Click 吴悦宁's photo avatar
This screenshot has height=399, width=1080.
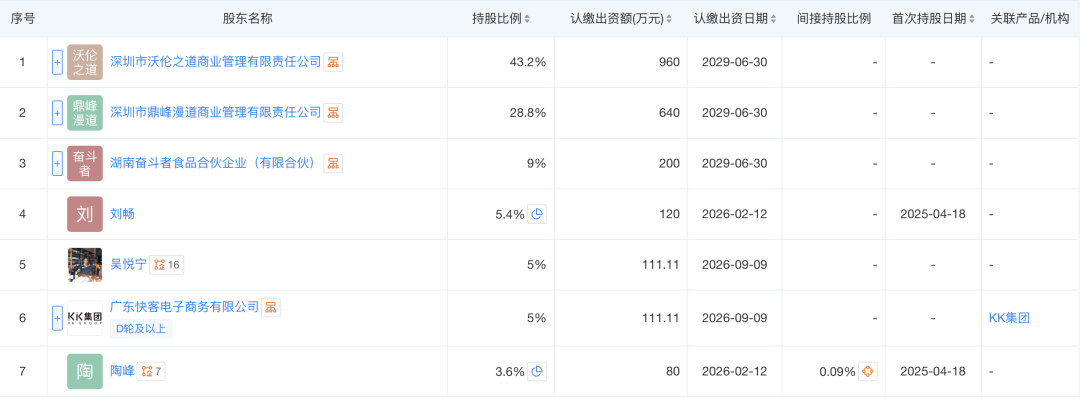[x=85, y=265]
